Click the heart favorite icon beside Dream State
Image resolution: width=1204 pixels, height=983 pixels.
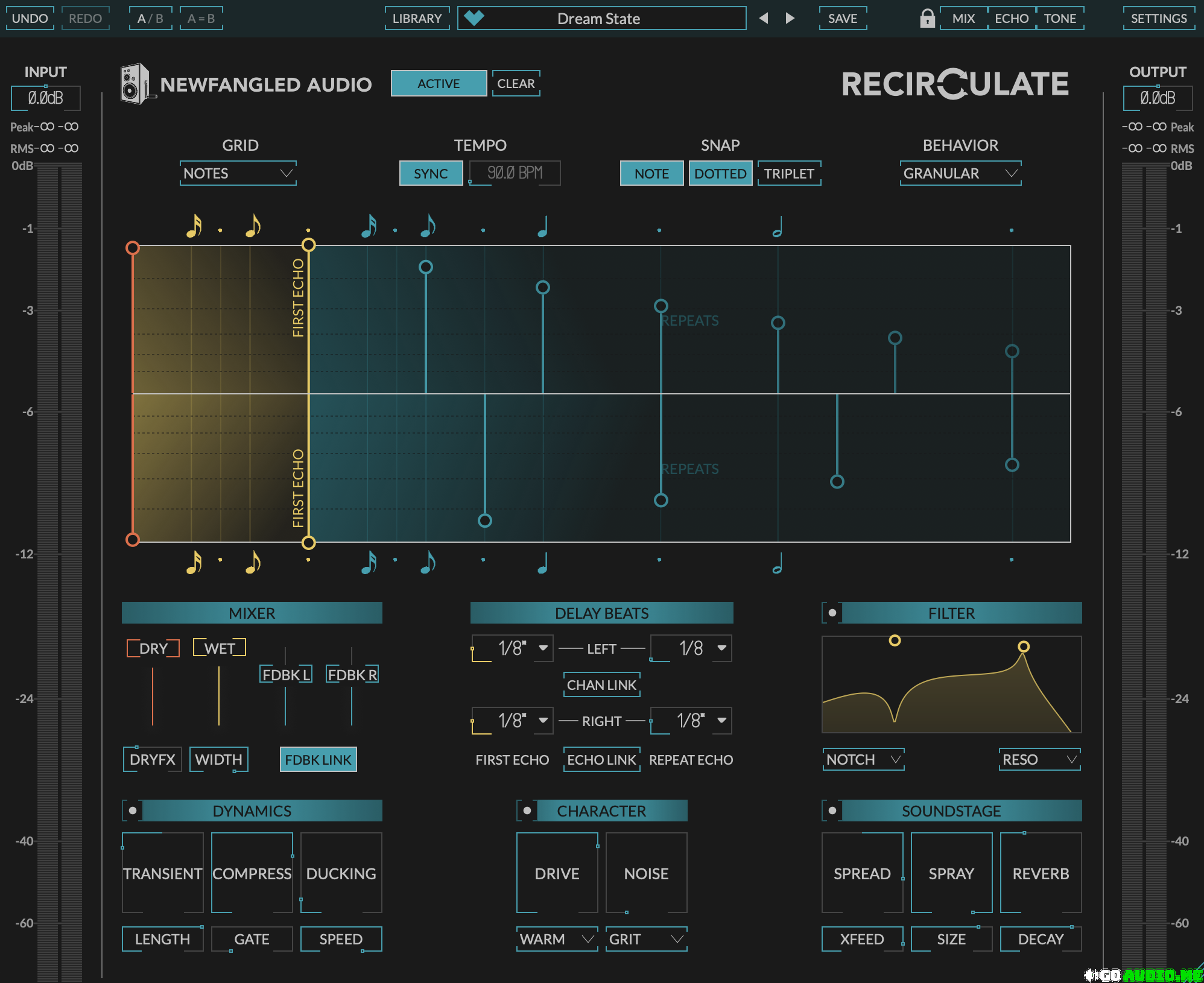pos(474,18)
